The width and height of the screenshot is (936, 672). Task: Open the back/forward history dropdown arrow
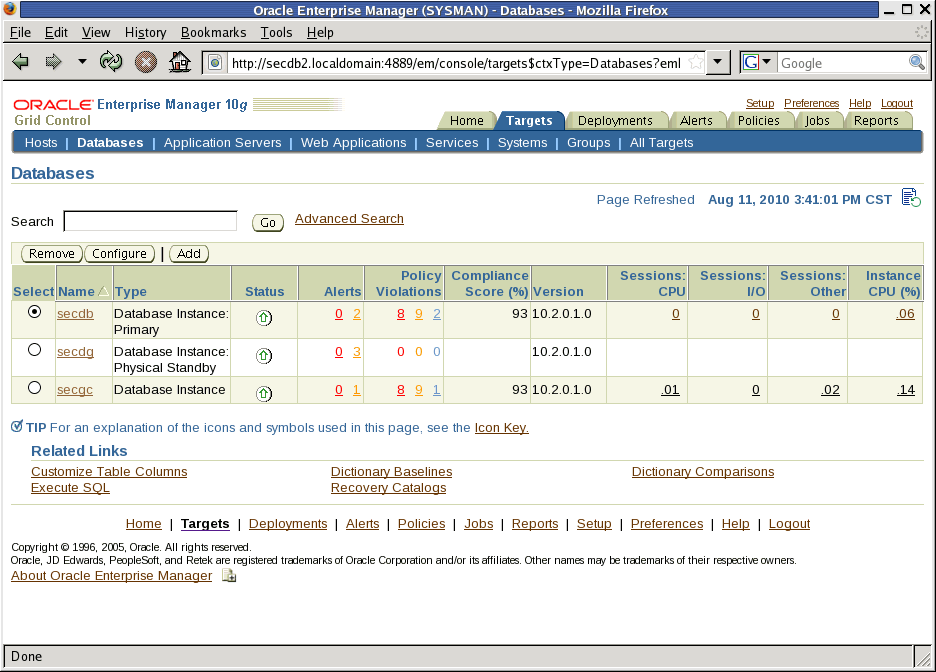82,61
